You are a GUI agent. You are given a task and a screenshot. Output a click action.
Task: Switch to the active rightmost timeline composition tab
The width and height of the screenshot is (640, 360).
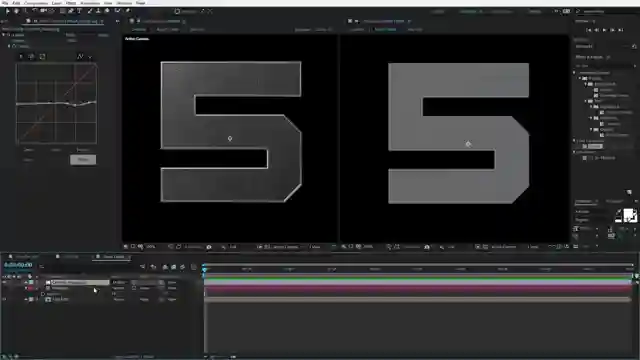coord(113,257)
